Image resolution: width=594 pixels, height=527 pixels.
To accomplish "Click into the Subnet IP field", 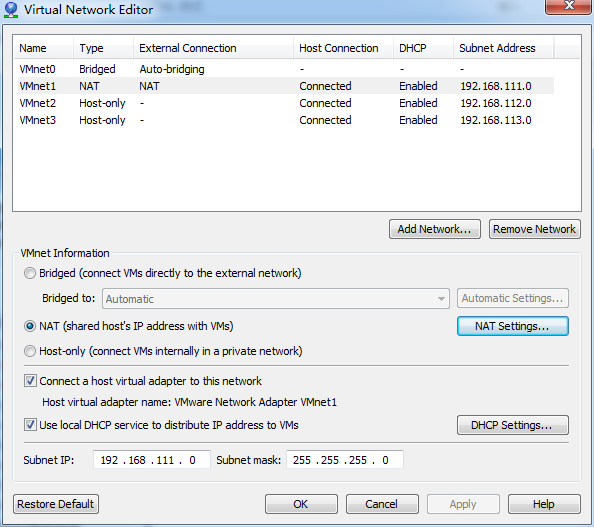I will tap(152, 460).
